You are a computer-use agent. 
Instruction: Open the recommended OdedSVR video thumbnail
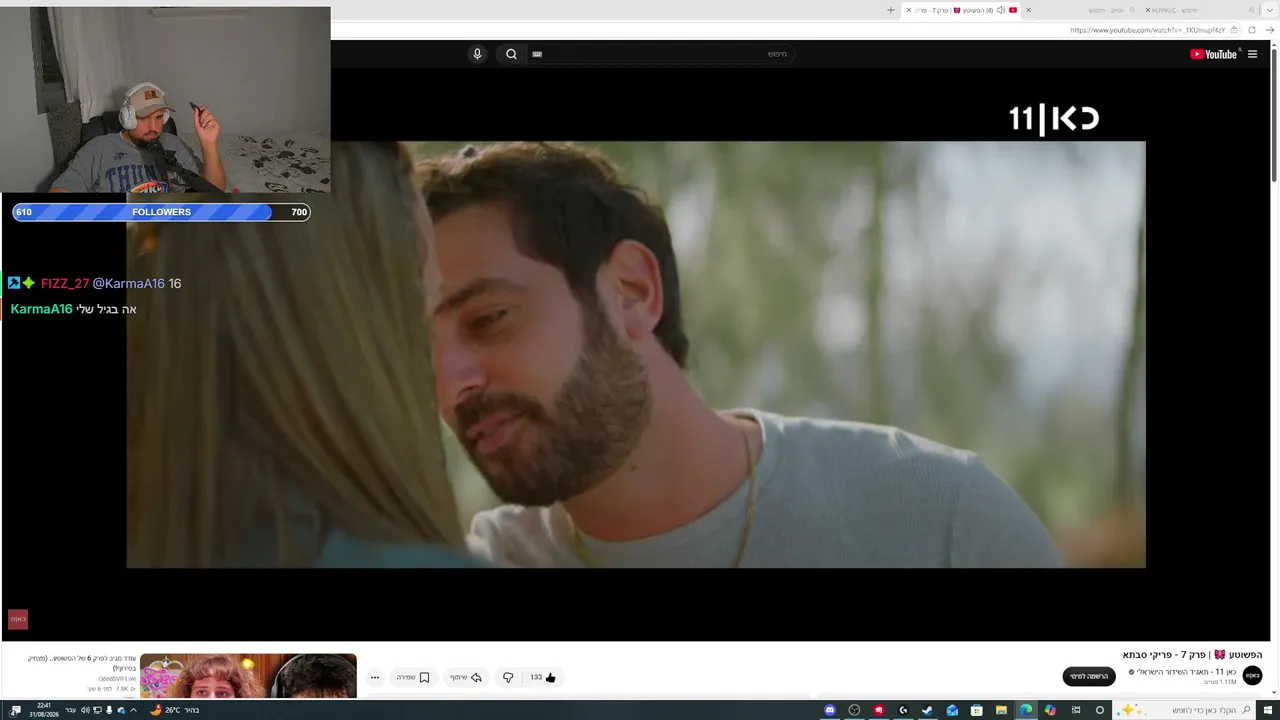[x=248, y=676]
